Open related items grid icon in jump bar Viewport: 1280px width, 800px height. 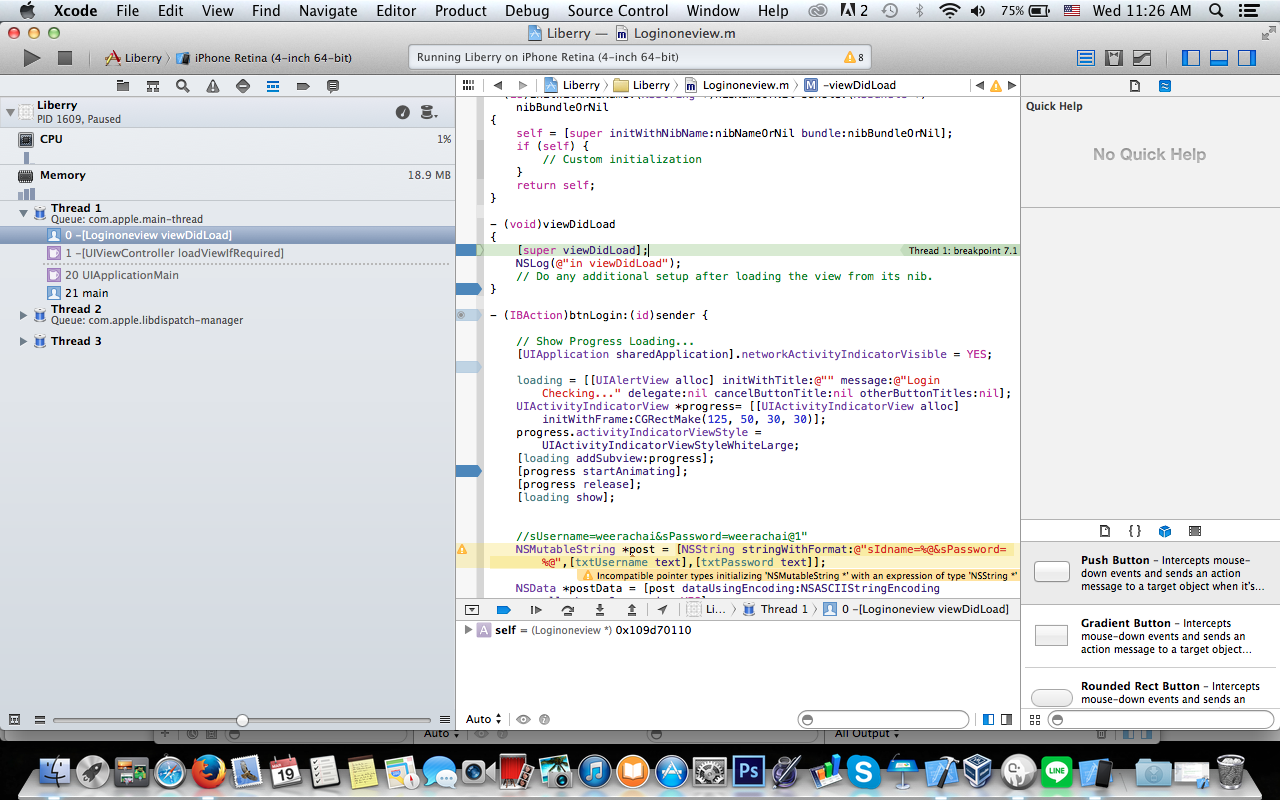click(x=468, y=85)
